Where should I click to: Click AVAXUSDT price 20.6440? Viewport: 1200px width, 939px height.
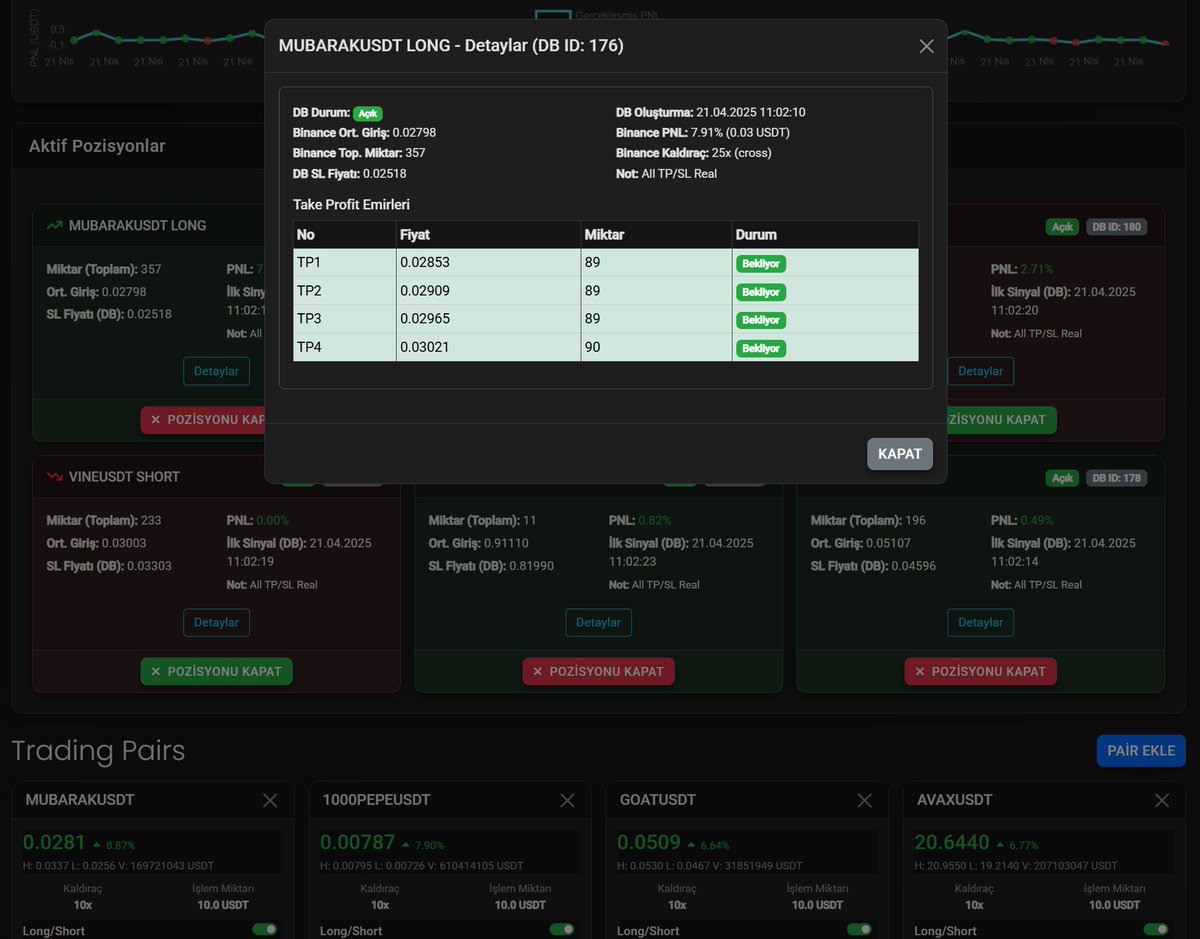952,843
